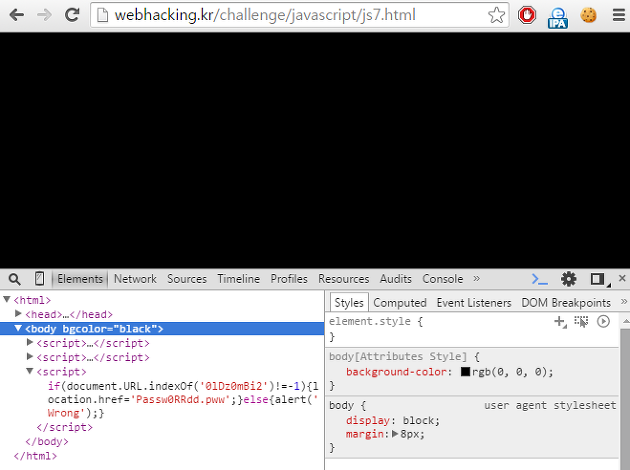
Task: Show more DevTools tabs chevron
Action: coord(477,278)
